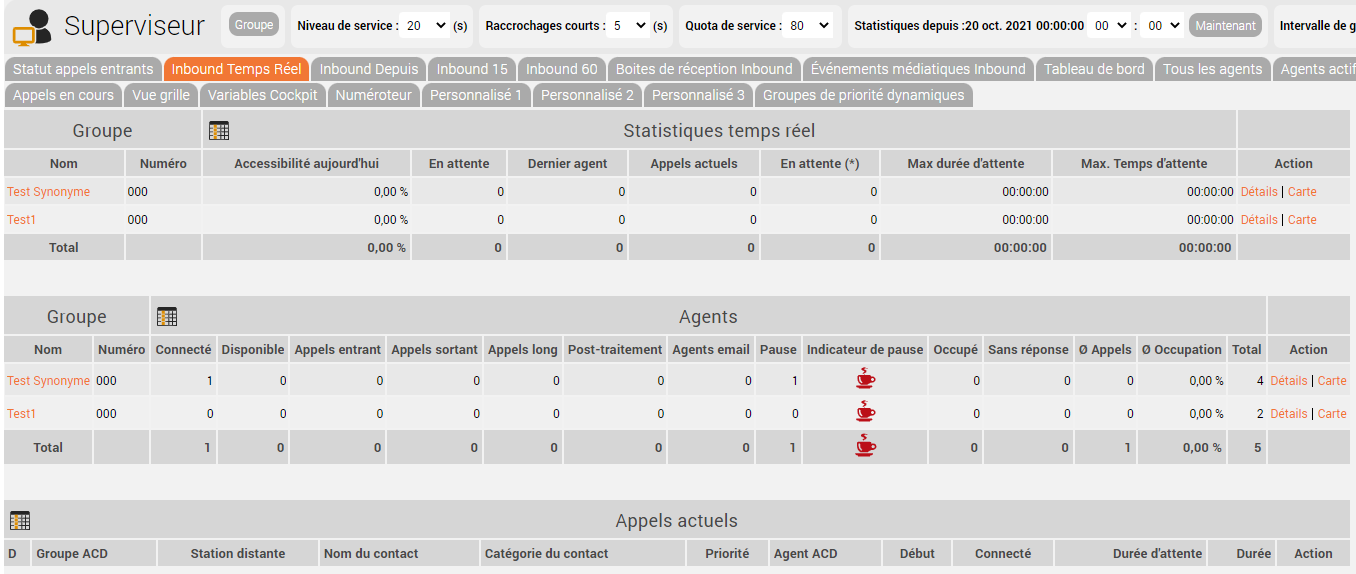Viewport: 1356px width, 574px height.
Task: Open Détails link for Test Synonyme statistics
Action: coord(1259,191)
